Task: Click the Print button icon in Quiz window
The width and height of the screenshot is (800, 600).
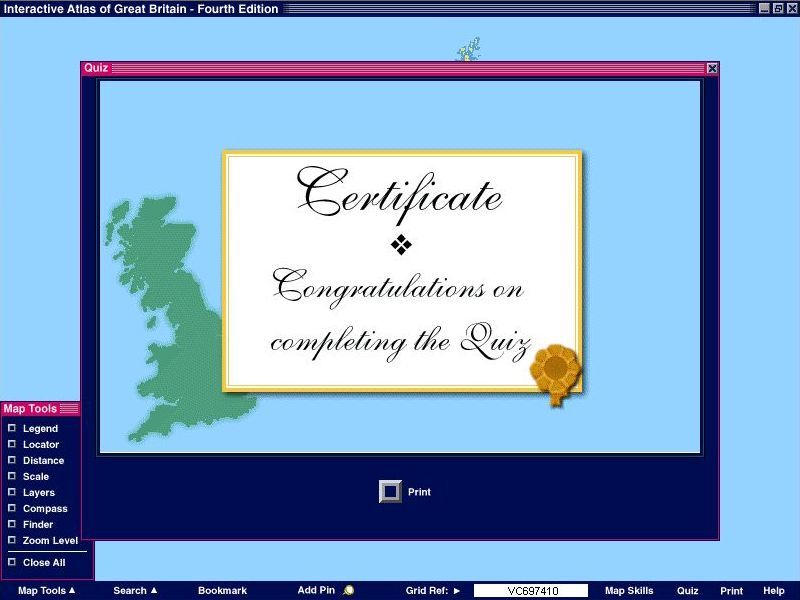Action: tap(390, 492)
